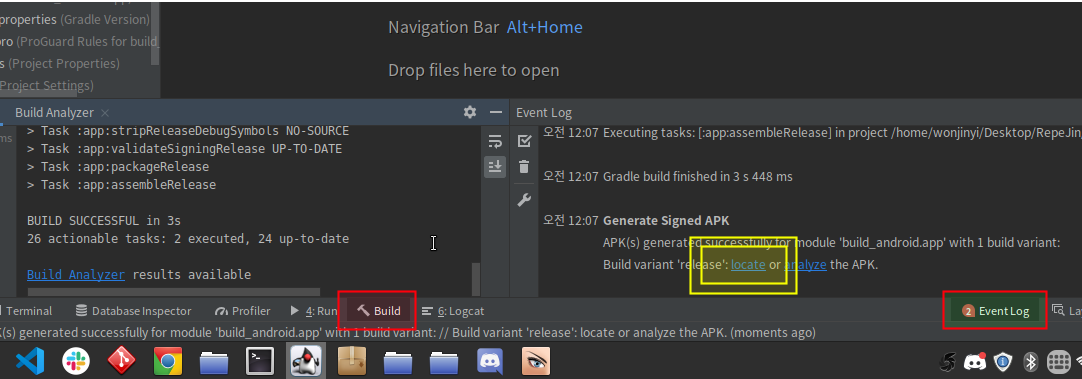
Task: Click the status bar APK generated message
Action: pos(408,333)
